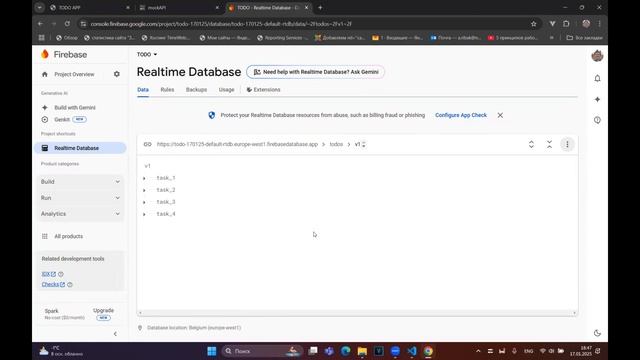Switch to TODO APP browser tab

click(x=90, y=7)
